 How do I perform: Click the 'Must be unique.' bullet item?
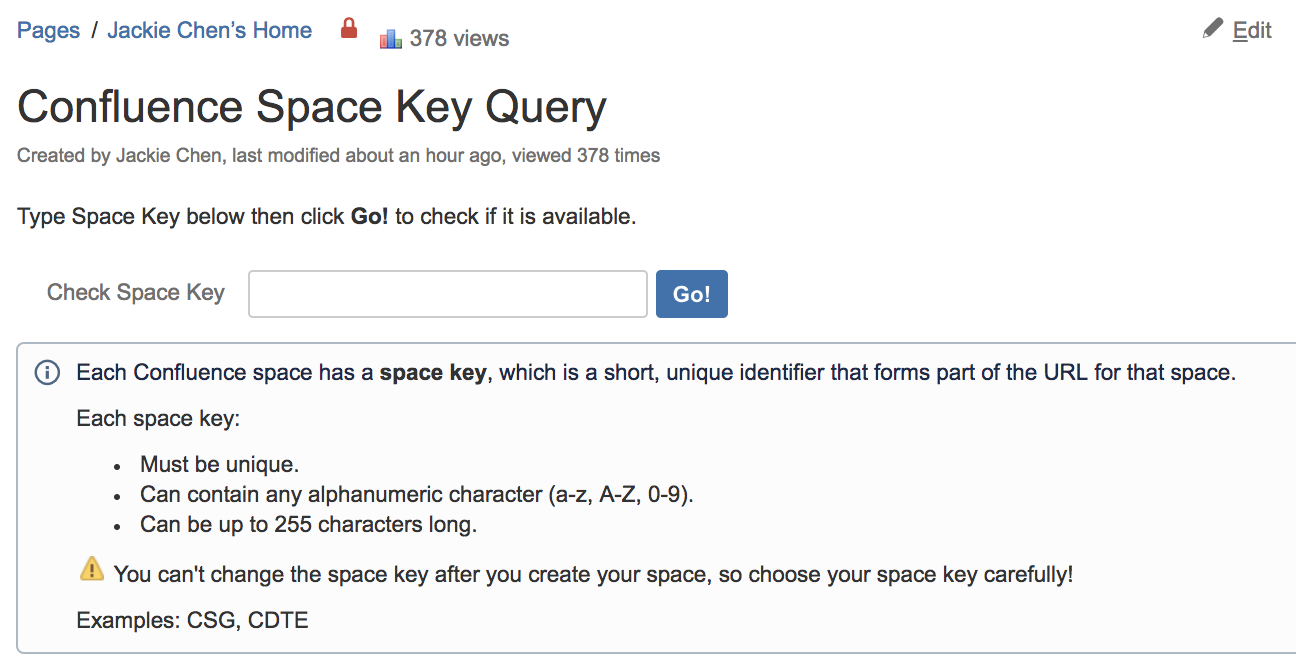219,464
